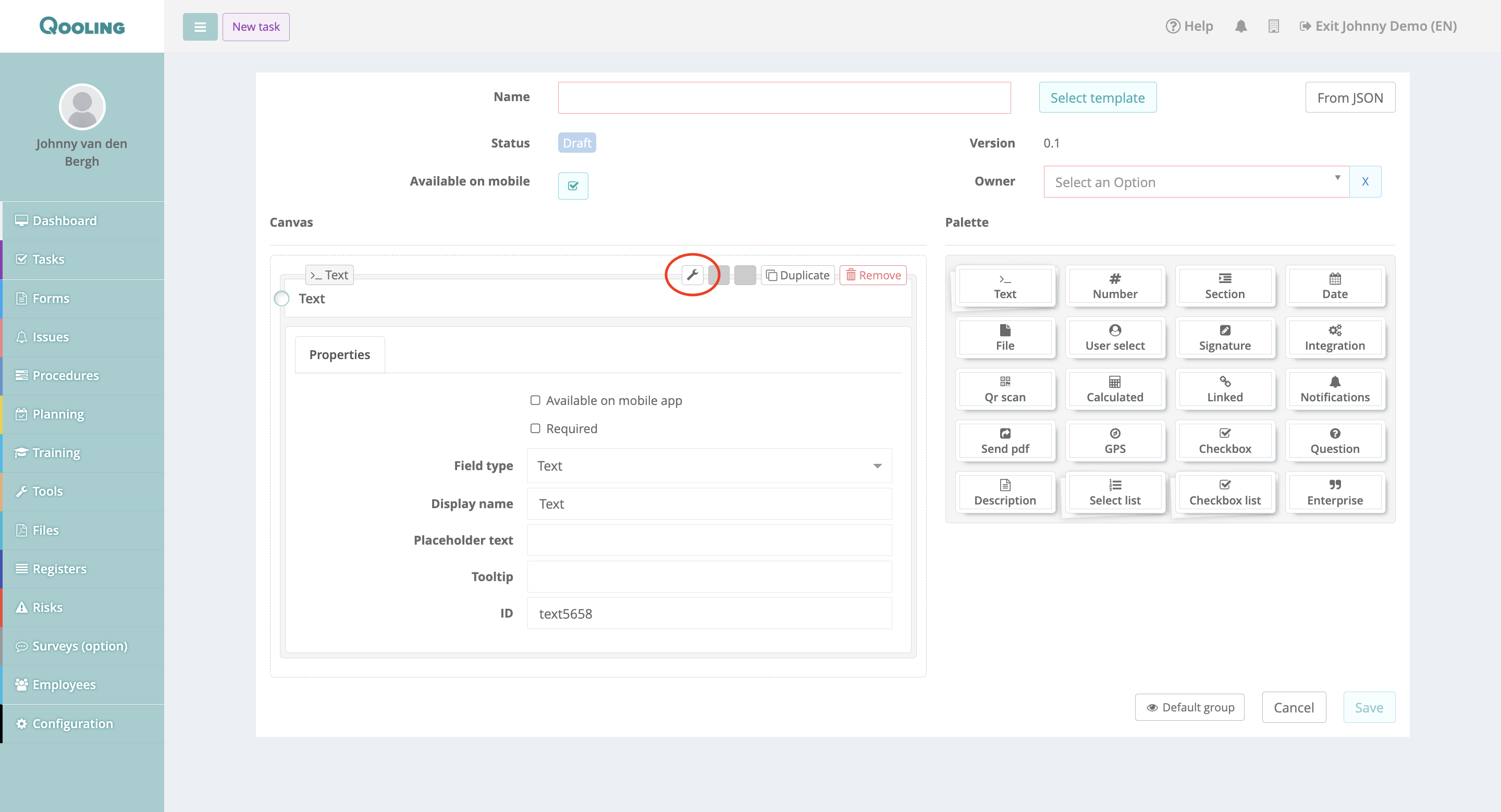This screenshot has height=812, width=1501.
Task: Open Procedures in the sidebar
Action: coord(65,375)
